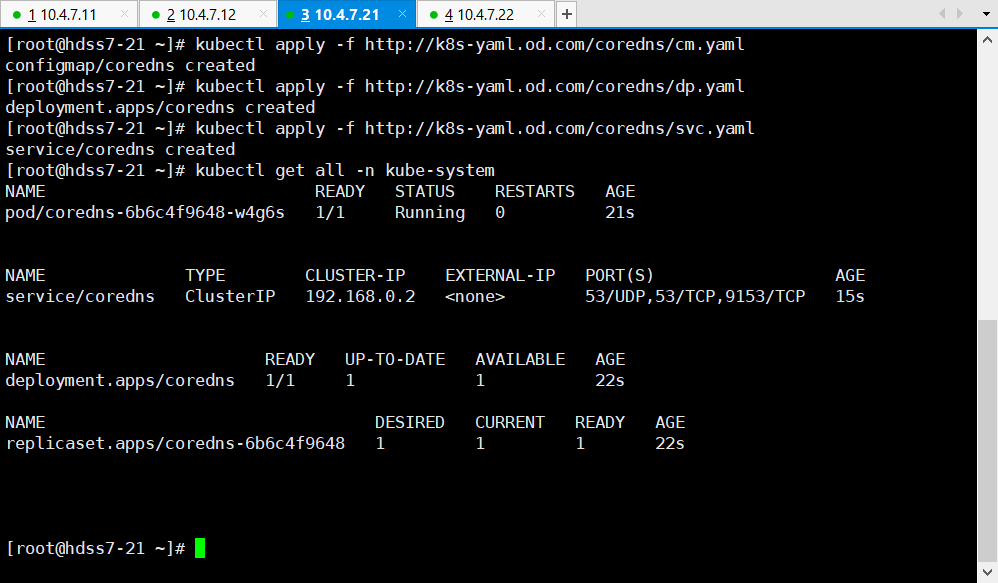Viewport: 998px width, 583px height.
Task: Close the 10.4.7.11 tab
Action: click(124, 14)
